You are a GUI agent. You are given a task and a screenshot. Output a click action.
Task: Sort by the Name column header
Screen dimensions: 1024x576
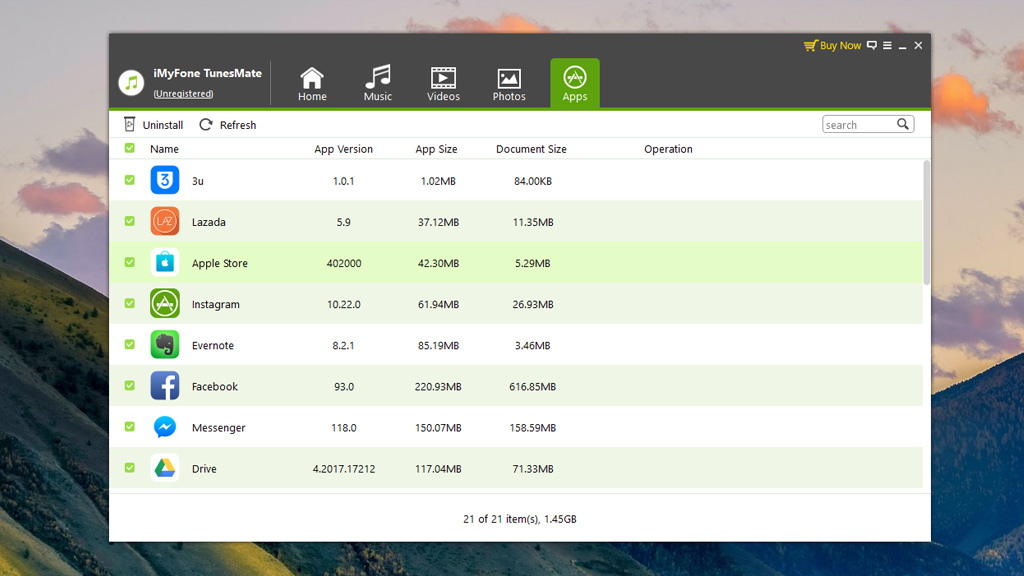pos(164,149)
